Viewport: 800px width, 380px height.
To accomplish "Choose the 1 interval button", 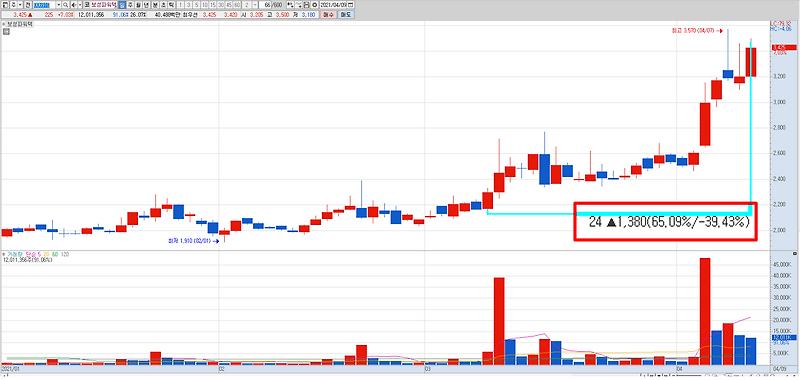I will 180,5.
